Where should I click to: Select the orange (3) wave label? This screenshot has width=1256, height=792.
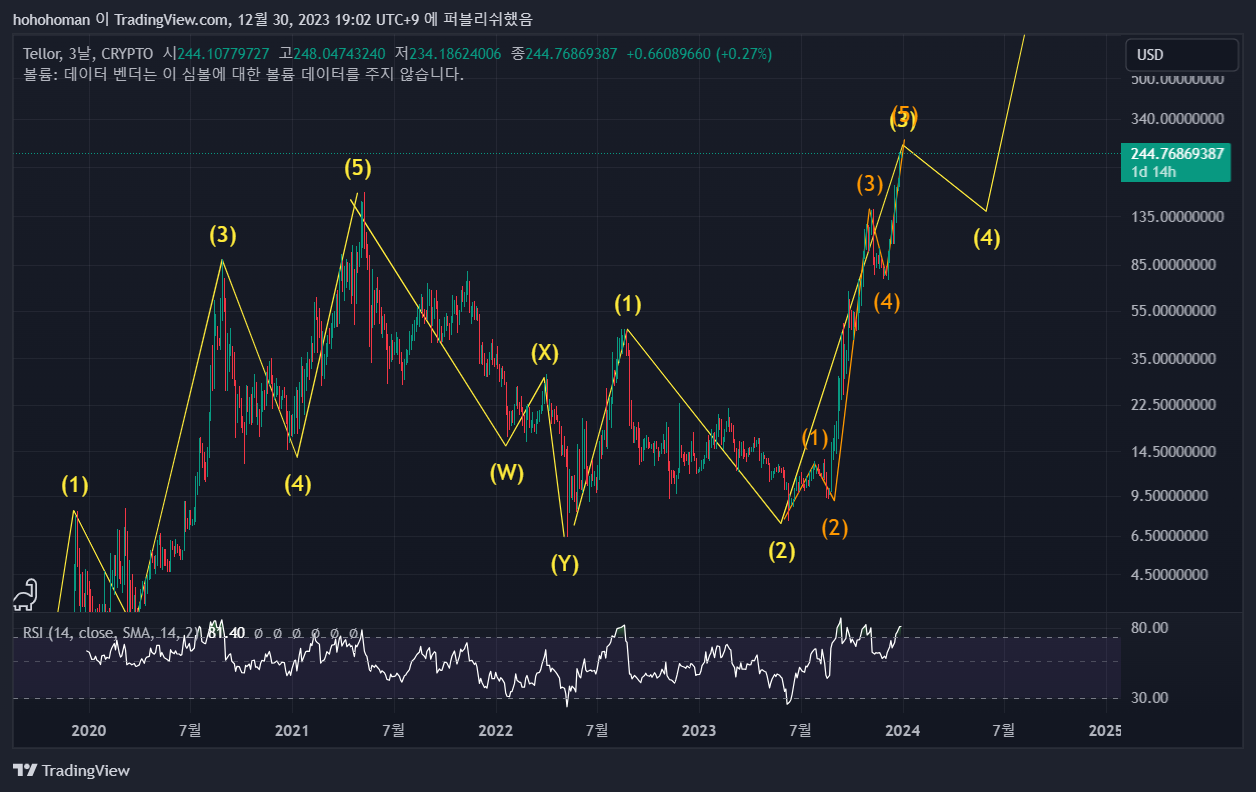870,184
